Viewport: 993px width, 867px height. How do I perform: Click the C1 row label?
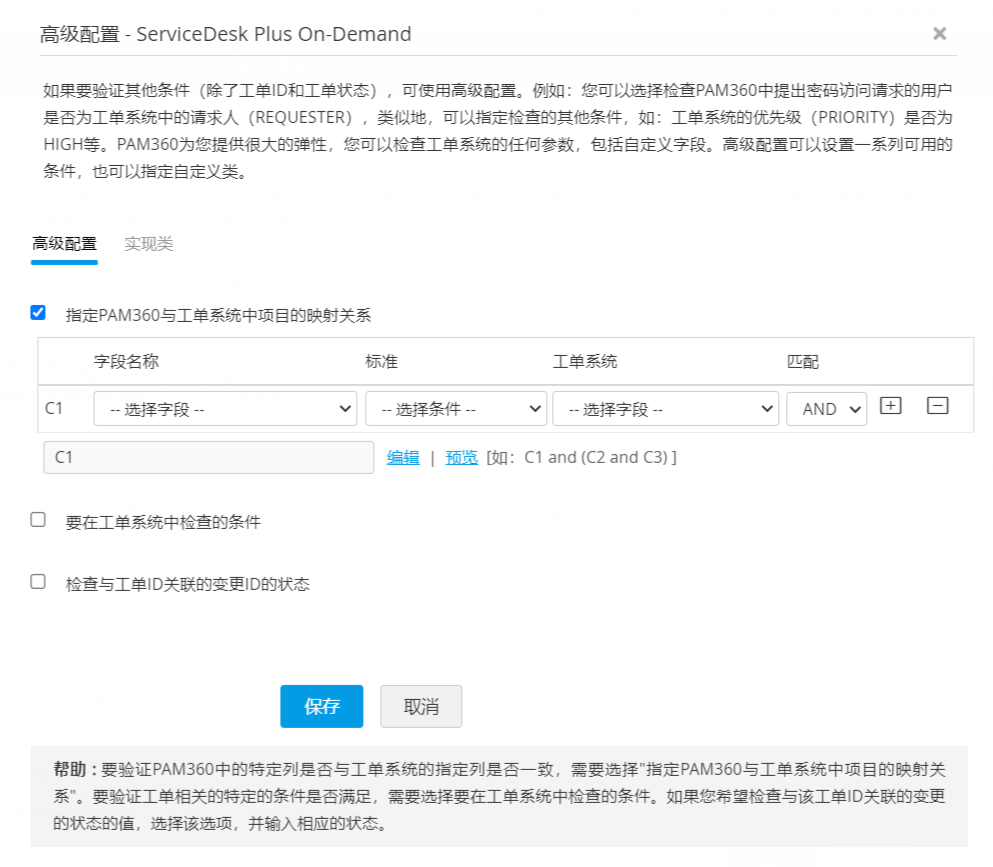[x=54, y=408]
